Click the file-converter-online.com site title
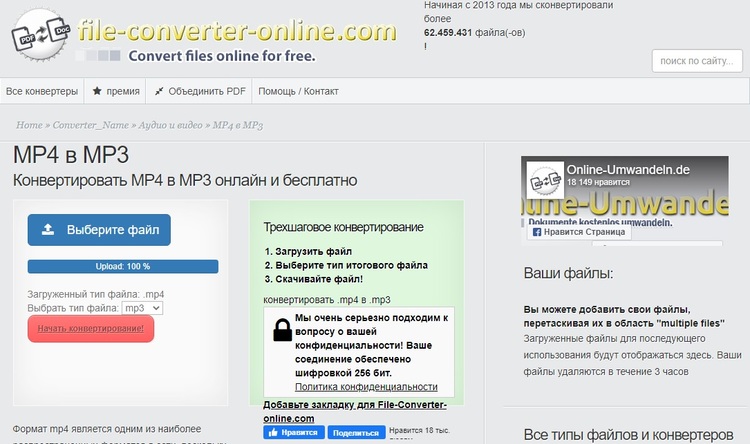Viewport: 750px width, 444px height. click(237, 31)
